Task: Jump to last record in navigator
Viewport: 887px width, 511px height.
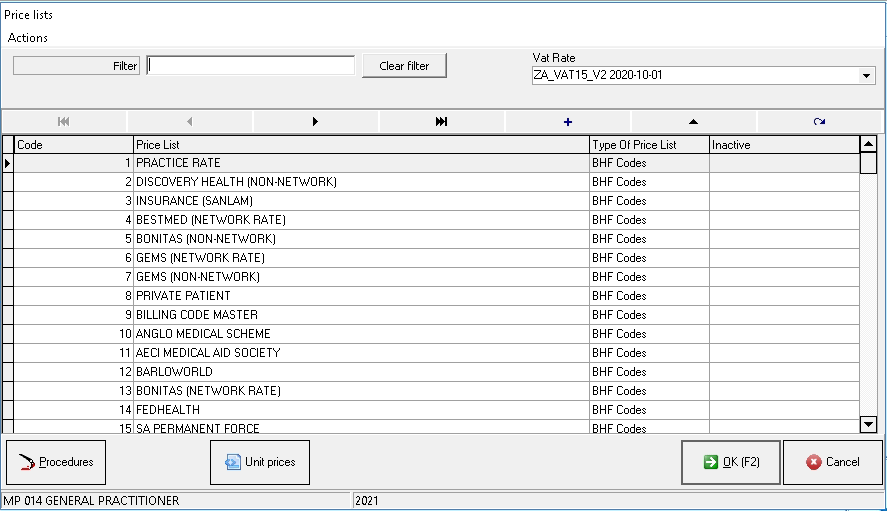Action: click(x=441, y=121)
